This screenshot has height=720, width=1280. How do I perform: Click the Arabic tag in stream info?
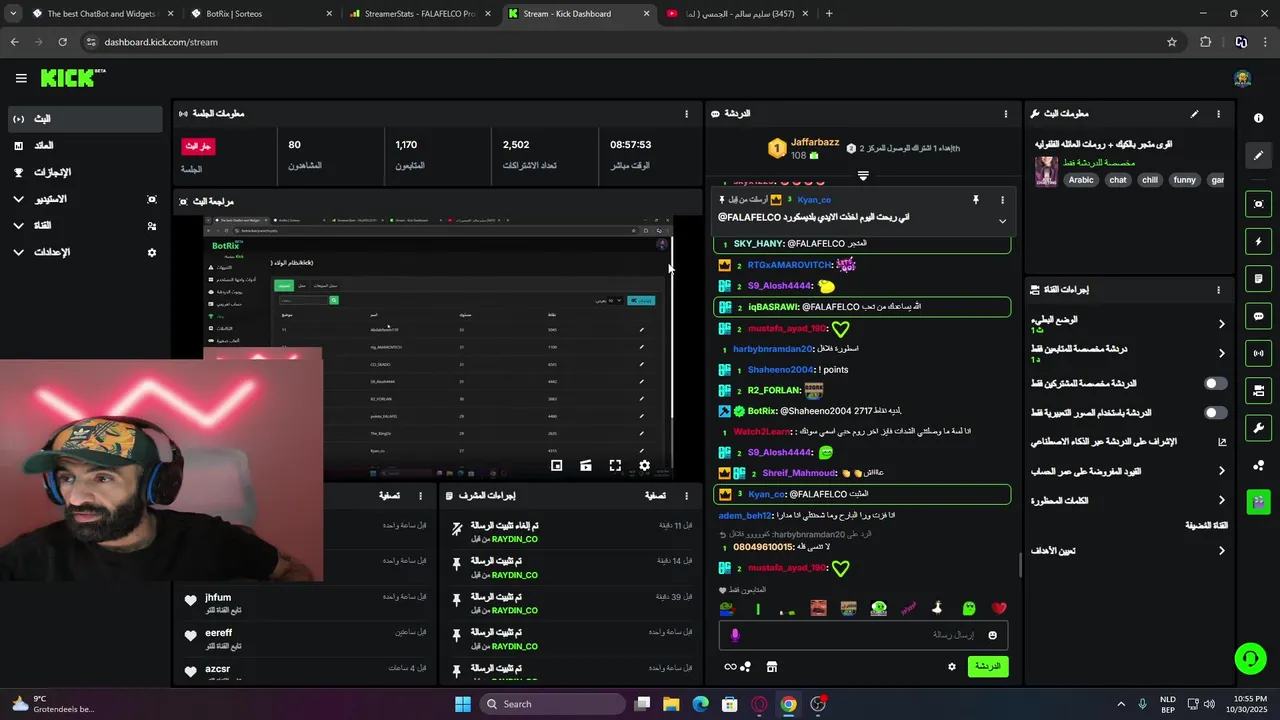(1081, 180)
